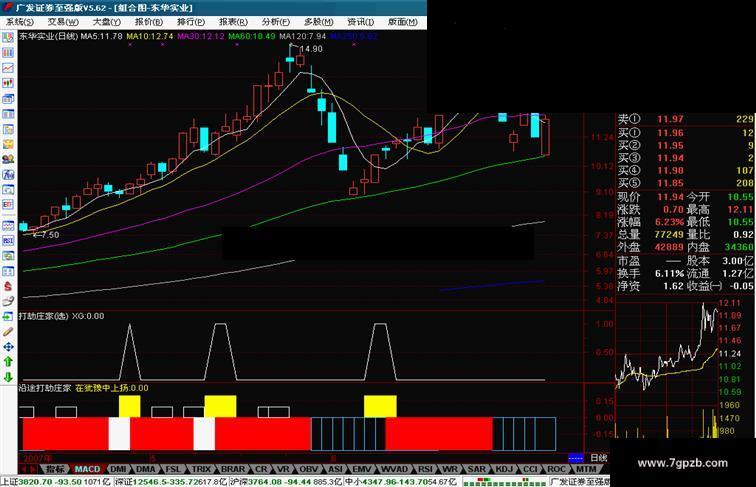The image size is (756, 487).
Task: Click the red app logo in title bar
Action: [x=7, y=7]
